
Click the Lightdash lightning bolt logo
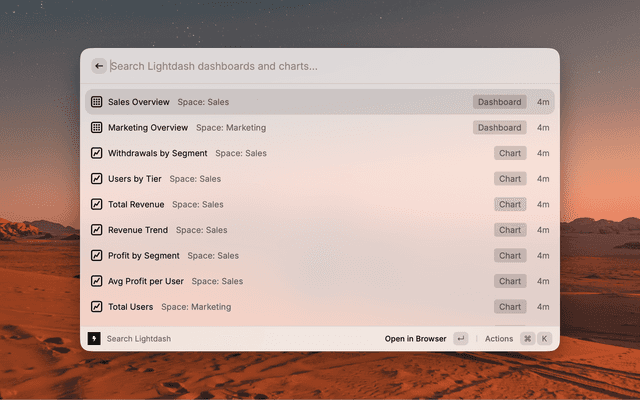(x=94, y=339)
